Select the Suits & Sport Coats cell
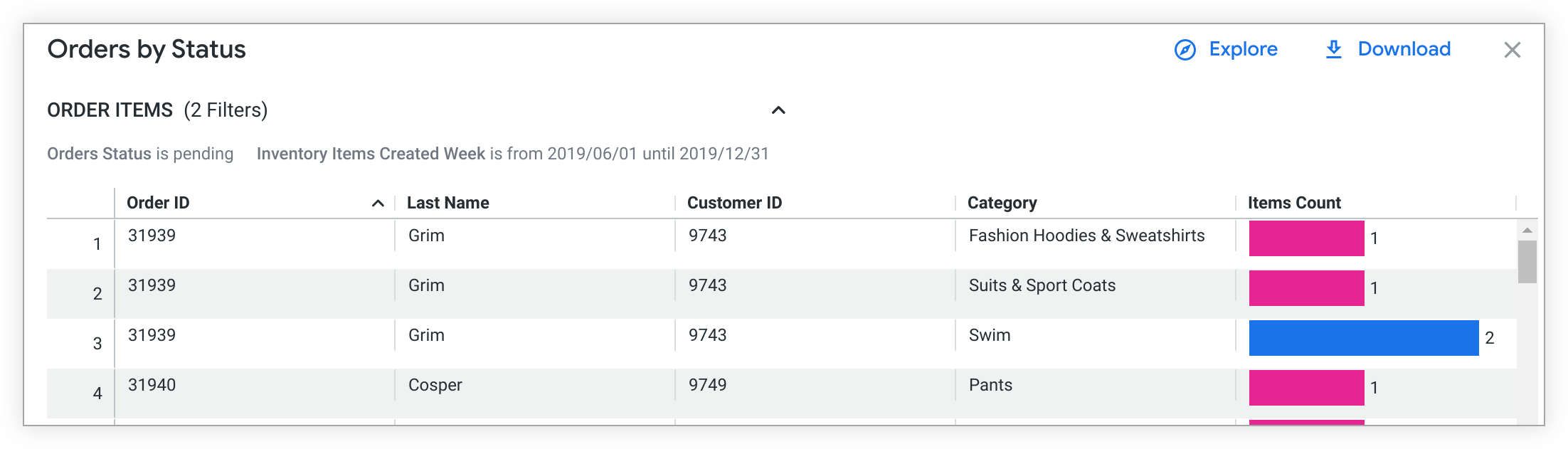Viewport: 1568px width, 449px height. pos(1042,285)
